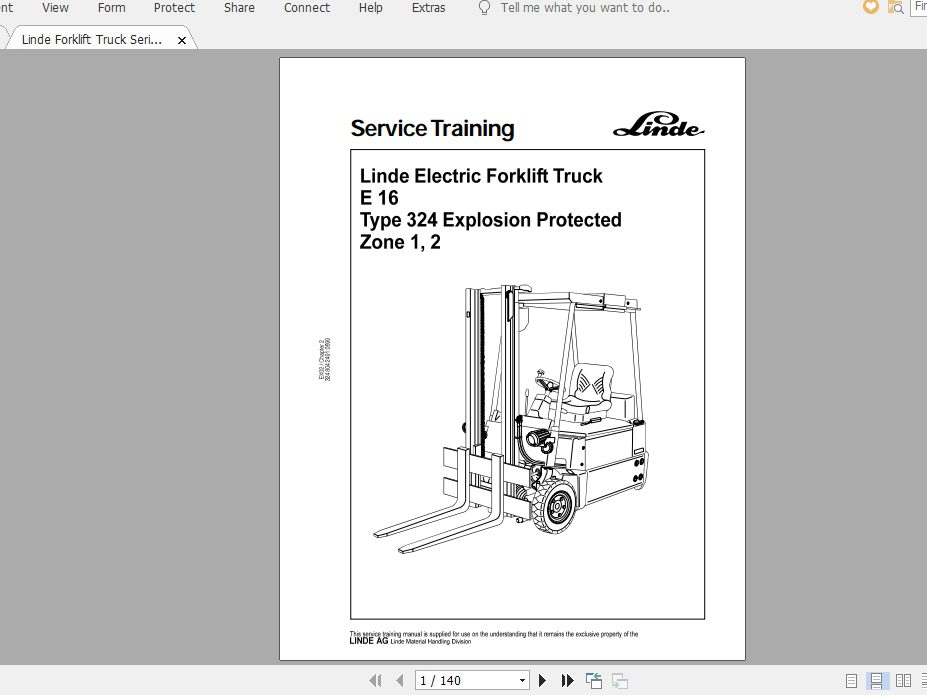Click the Type 324 Explosion Protected line
This screenshot has width=927, height=695.
490,220
